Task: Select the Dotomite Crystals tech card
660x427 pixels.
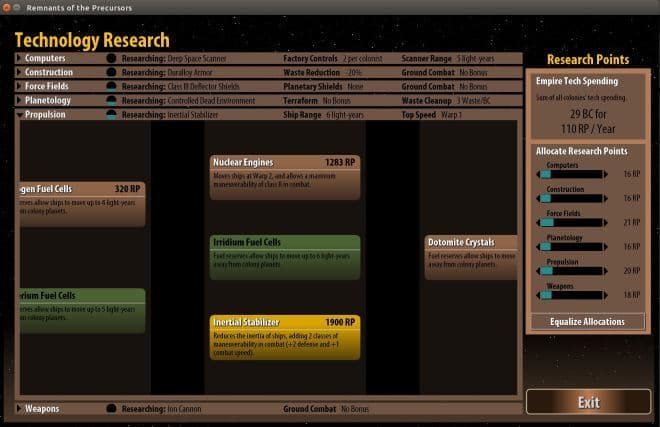Action: point(471,257)
